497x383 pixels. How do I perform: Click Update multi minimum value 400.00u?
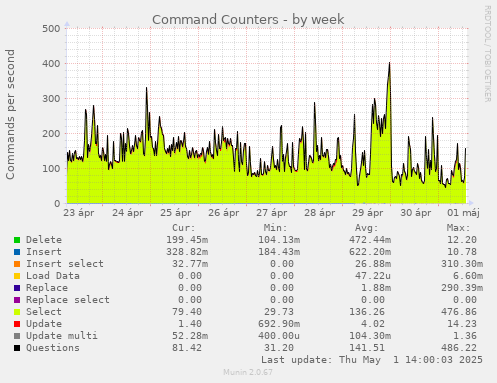coord(279,336)
